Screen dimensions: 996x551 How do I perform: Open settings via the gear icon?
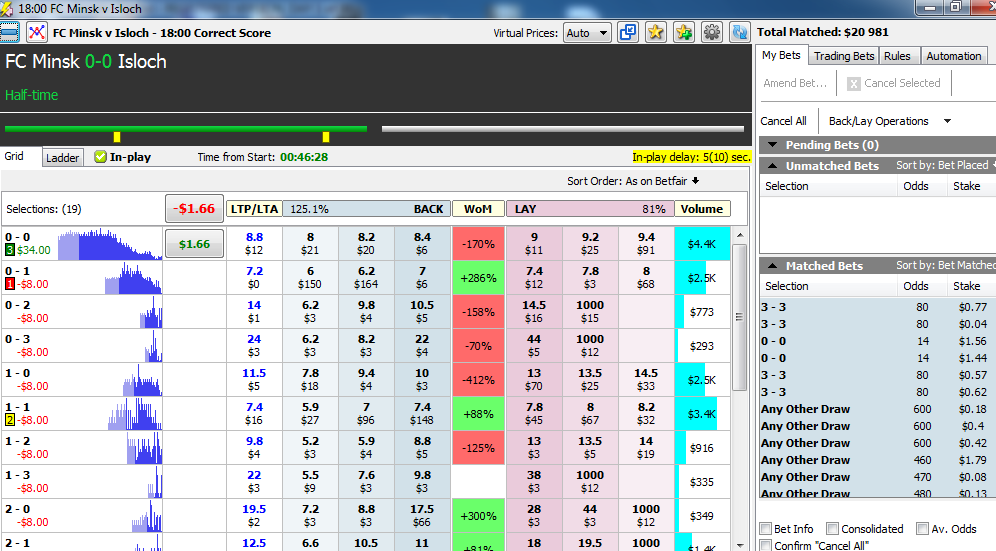[x=712, y=32]
